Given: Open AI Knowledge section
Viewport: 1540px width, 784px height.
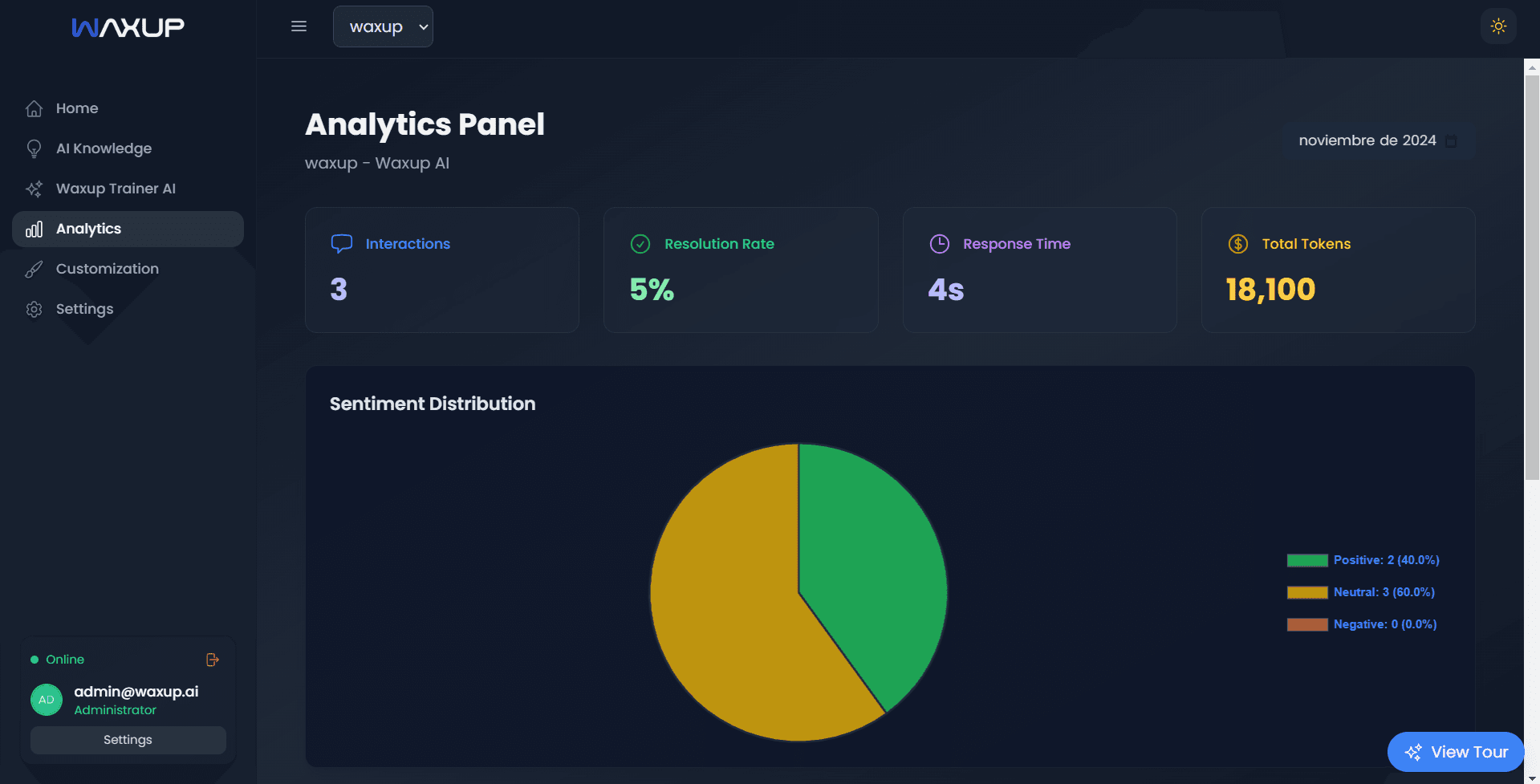Looking at the screenshot, I should pos(104,148).
